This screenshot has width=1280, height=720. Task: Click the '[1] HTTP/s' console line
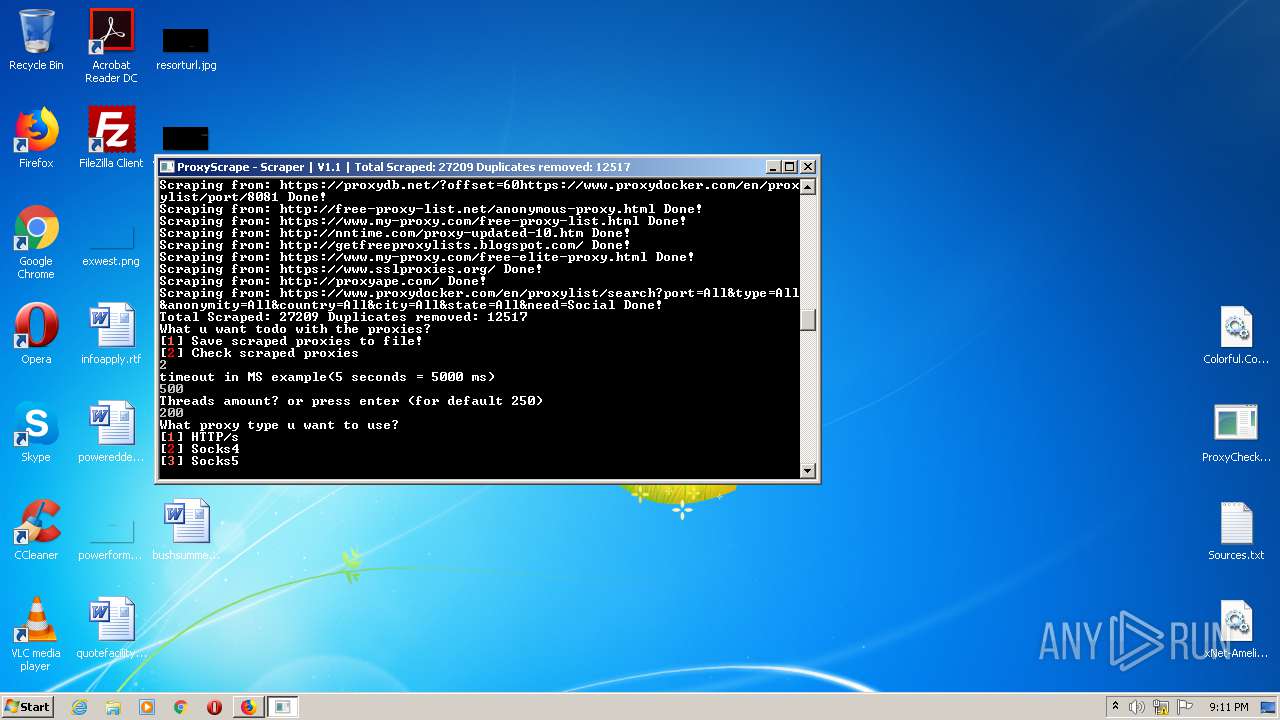[199, 437]
